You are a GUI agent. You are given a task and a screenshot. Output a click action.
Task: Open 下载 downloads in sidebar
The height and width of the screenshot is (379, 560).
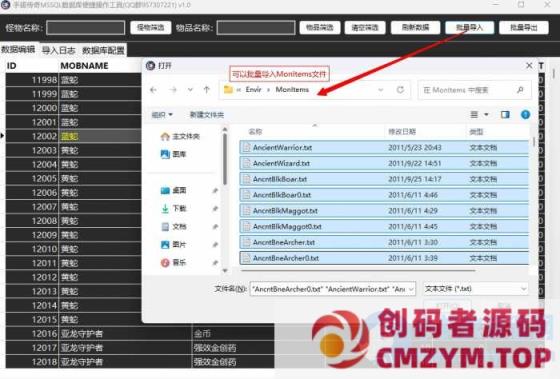[174, 208]
